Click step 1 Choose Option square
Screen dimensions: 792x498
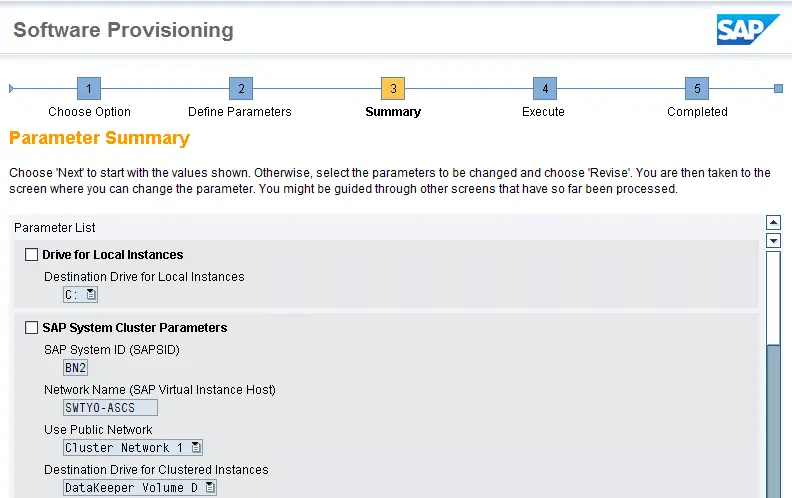(89, 88)
